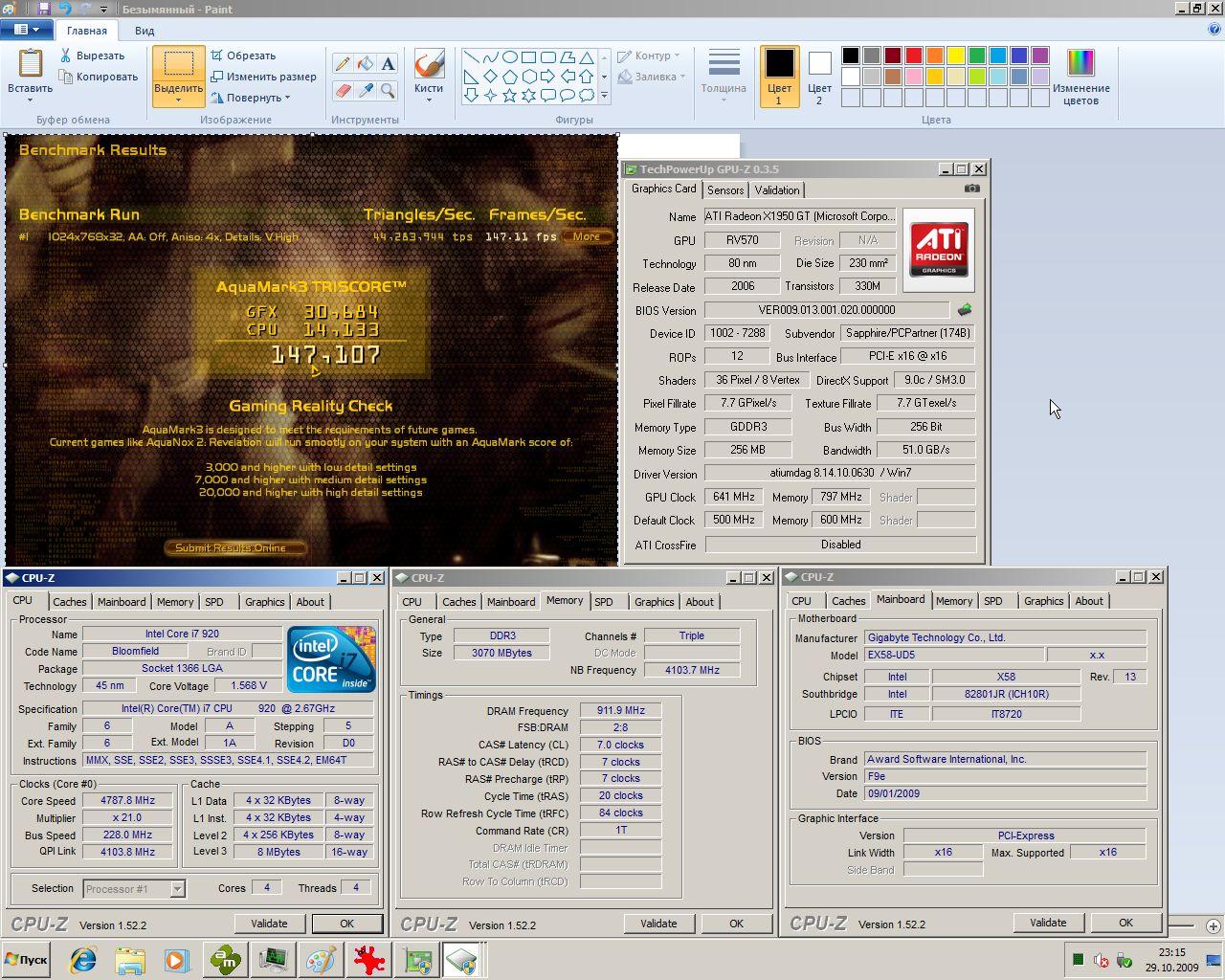Open the Fill (Заливка) dropdown
The width and height of the screenshot is (1225, 980).
click(652, 77)
